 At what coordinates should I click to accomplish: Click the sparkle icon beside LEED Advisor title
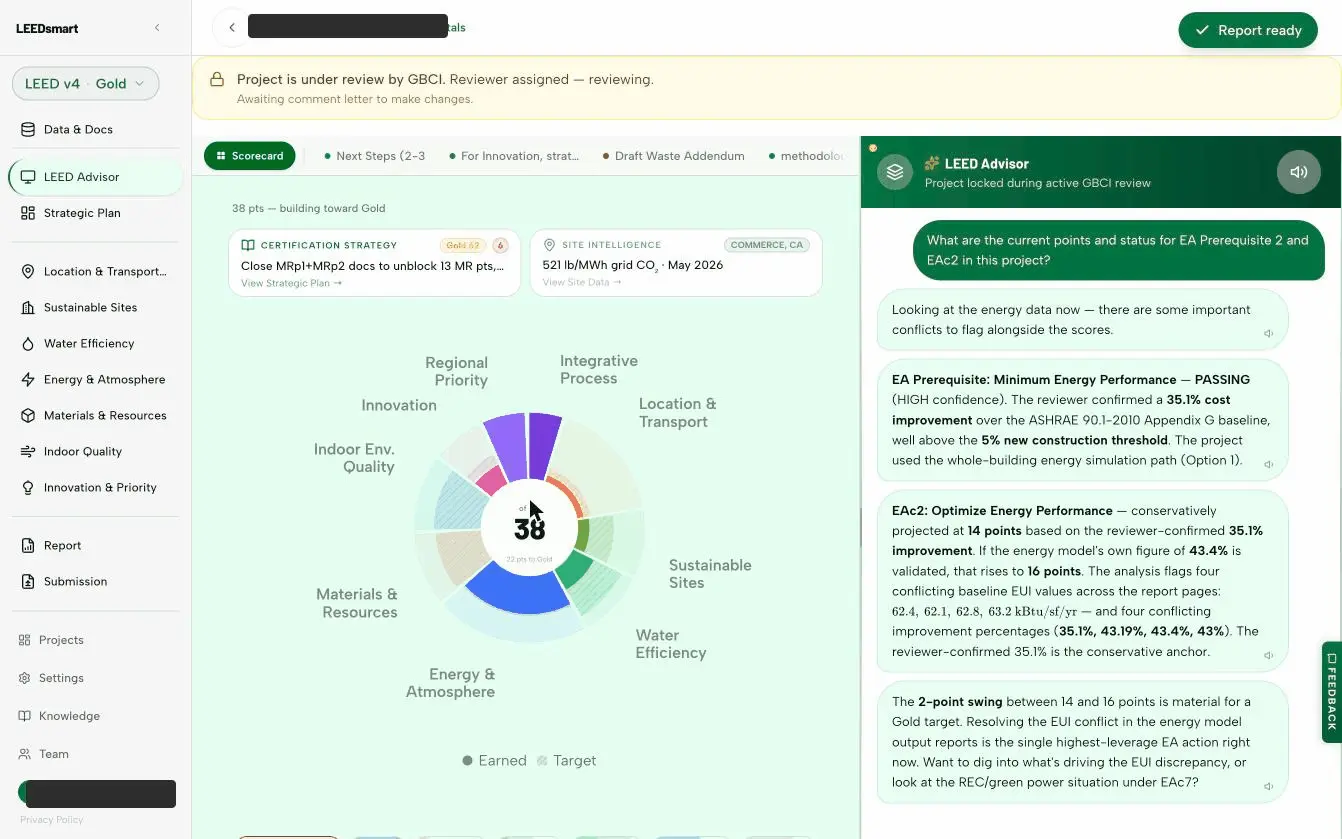(x=932, y=163)
